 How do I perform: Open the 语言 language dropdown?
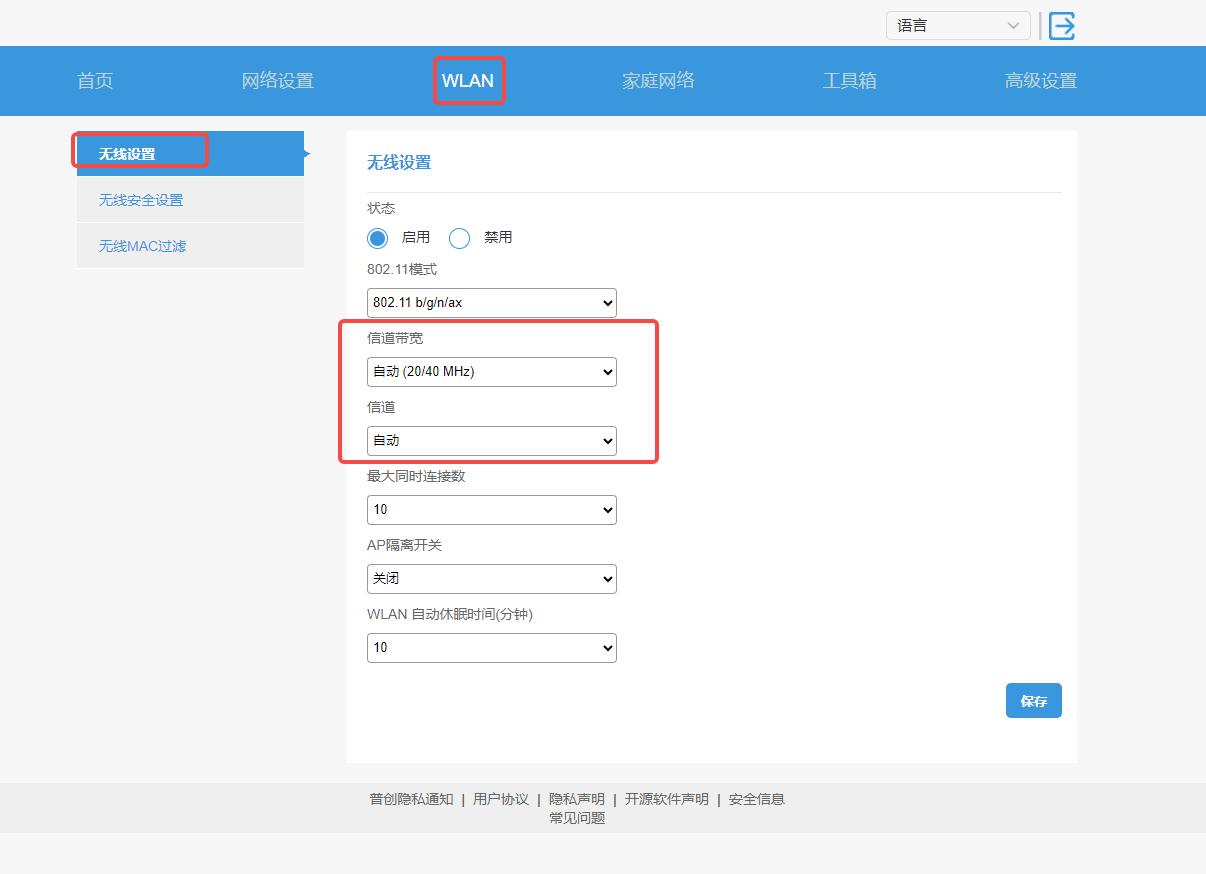point(957,26)
